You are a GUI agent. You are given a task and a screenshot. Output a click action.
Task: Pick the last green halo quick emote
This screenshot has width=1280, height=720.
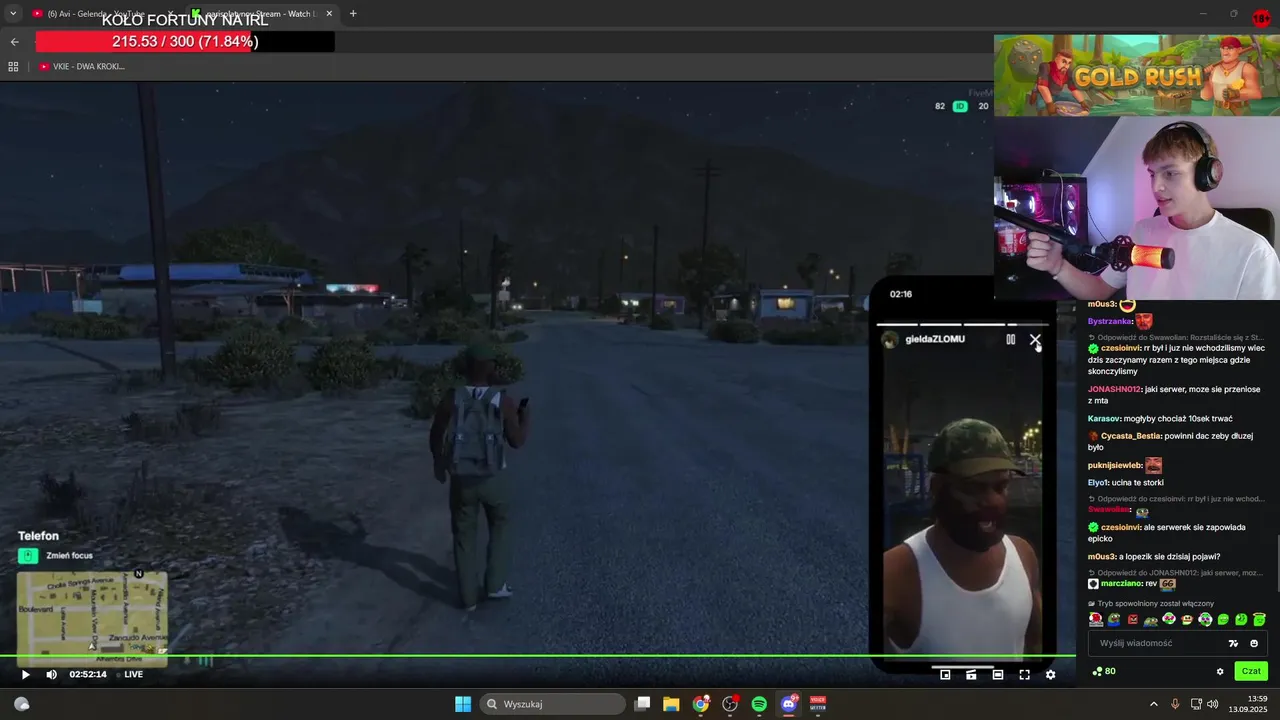click(x=1259, y=619)
